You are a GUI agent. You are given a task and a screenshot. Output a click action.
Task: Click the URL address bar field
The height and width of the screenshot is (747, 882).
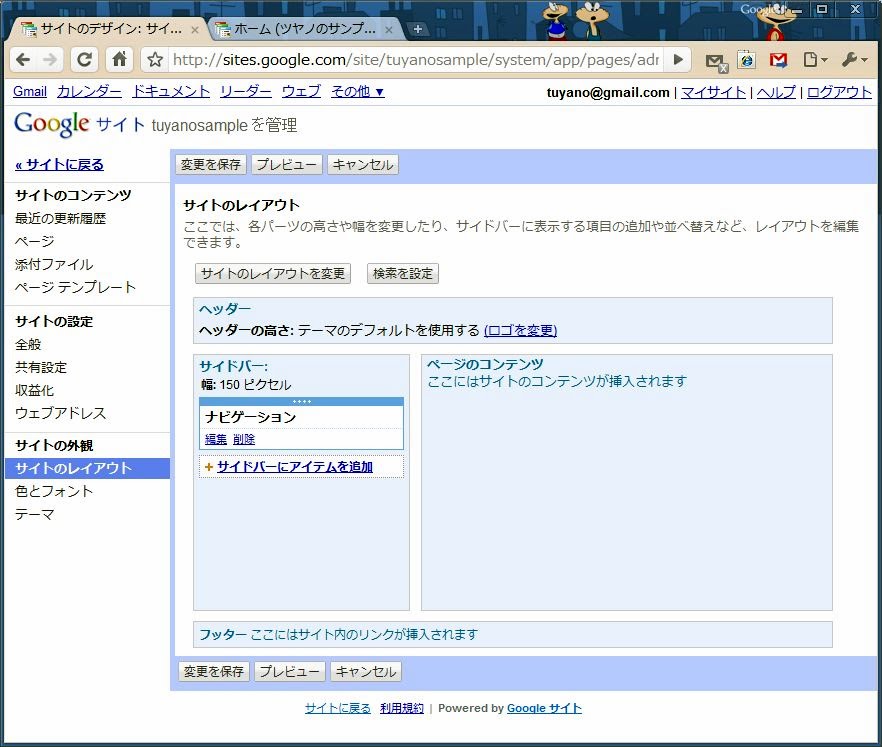[x=415, y=60]
